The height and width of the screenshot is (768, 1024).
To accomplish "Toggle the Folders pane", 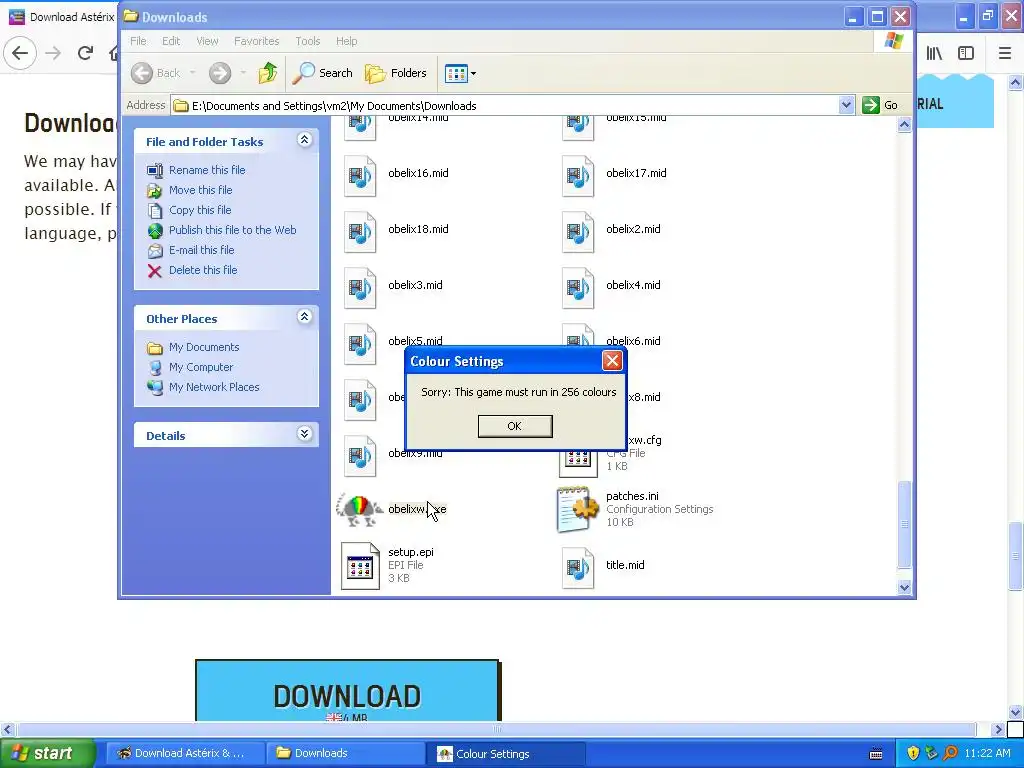I will (x=396, y=73).
